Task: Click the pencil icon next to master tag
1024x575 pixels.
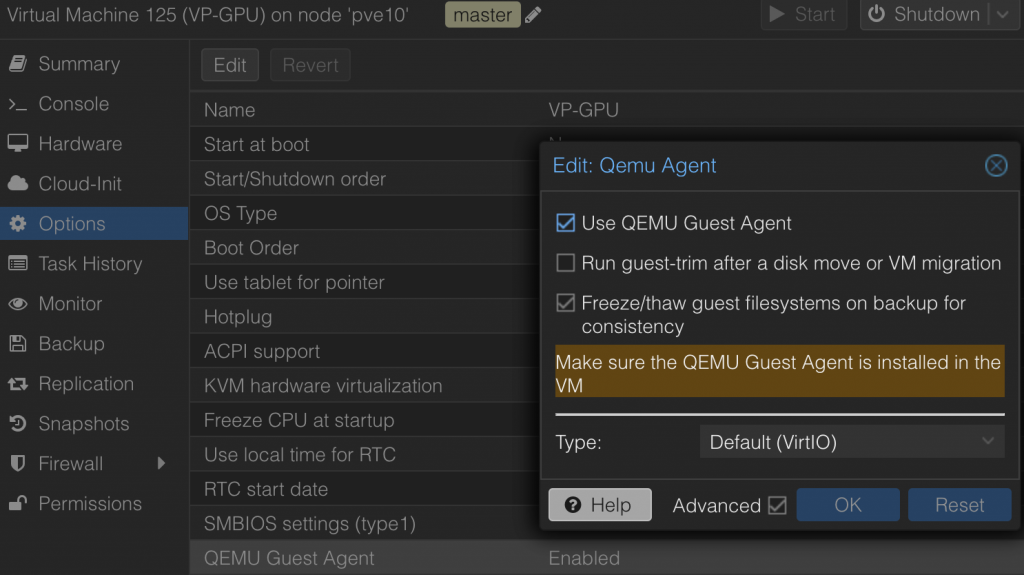Action: tap(533, 14)
